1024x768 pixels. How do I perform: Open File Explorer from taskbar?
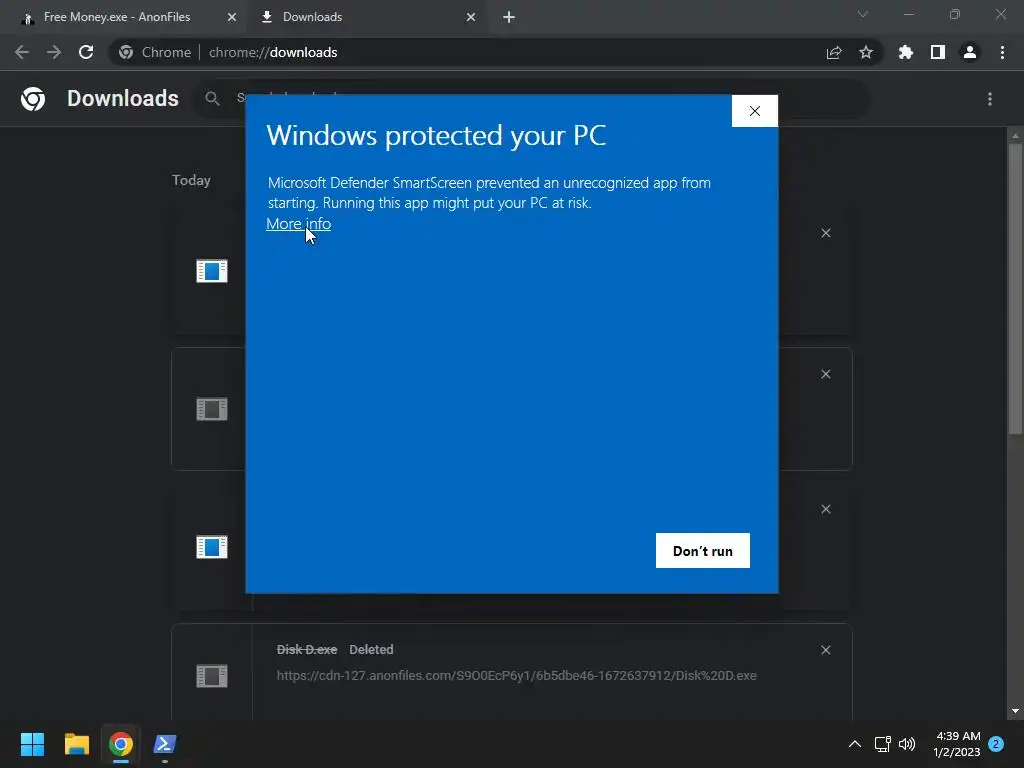[76, 744]
